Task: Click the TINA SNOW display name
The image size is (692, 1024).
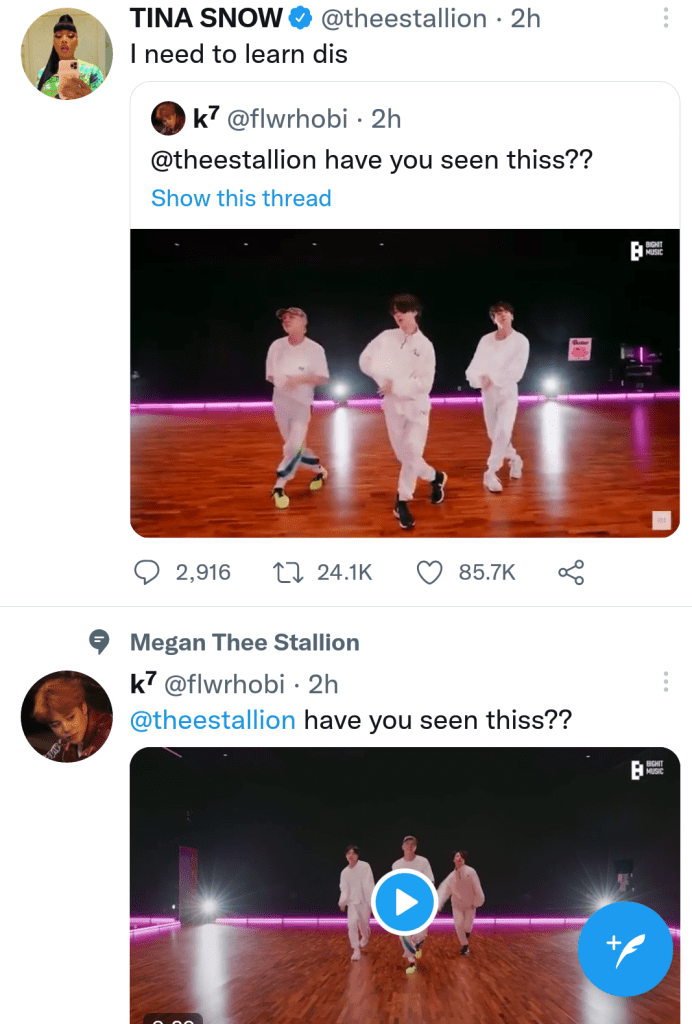Action: (206, 18)
